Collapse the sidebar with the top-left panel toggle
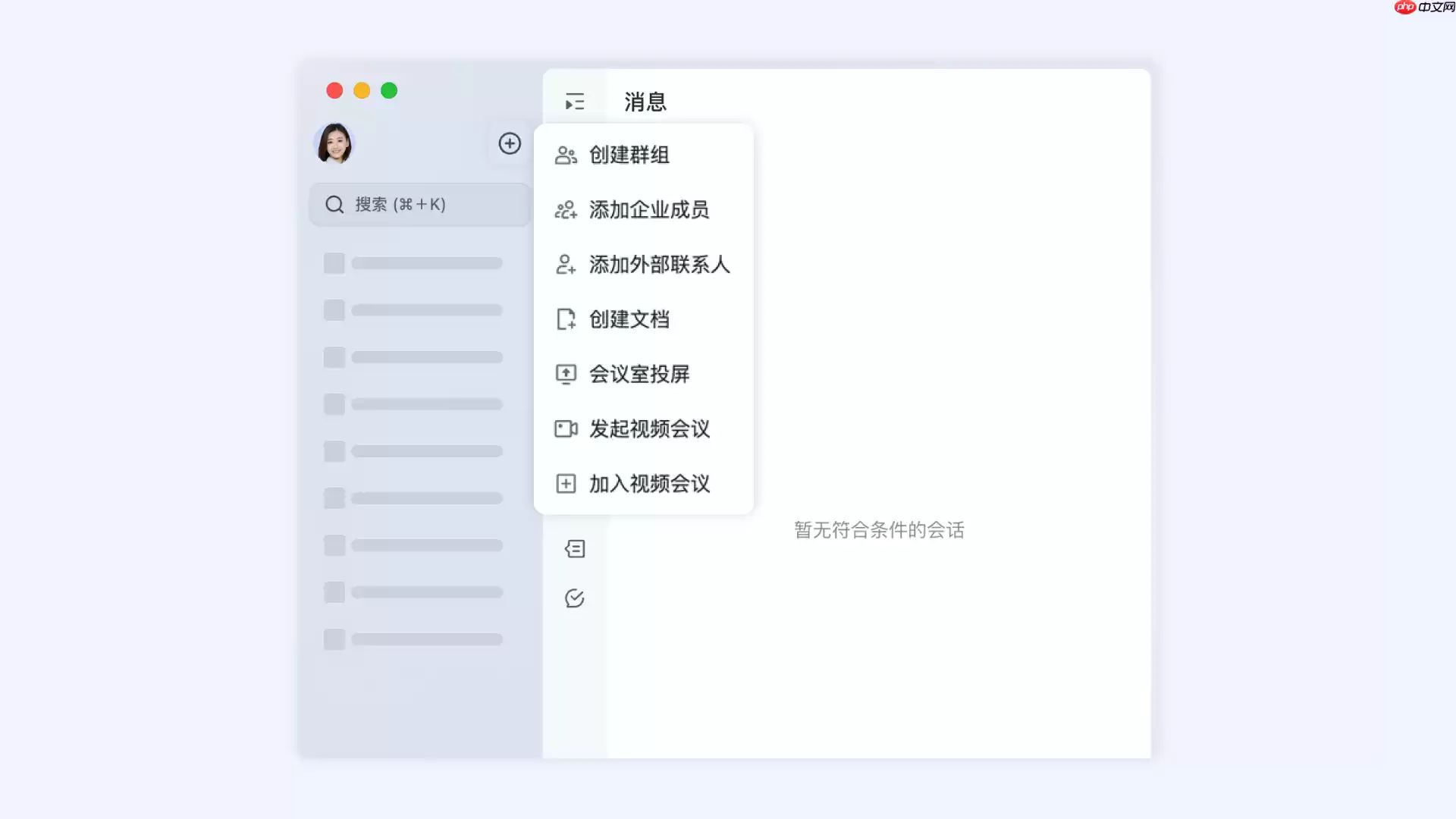 pyautogui.click(x=575, y=102)
